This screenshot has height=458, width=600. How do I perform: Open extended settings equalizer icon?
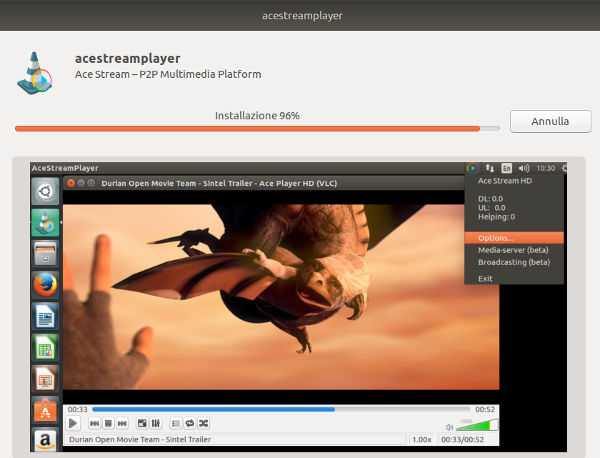[x=156, y=423]
